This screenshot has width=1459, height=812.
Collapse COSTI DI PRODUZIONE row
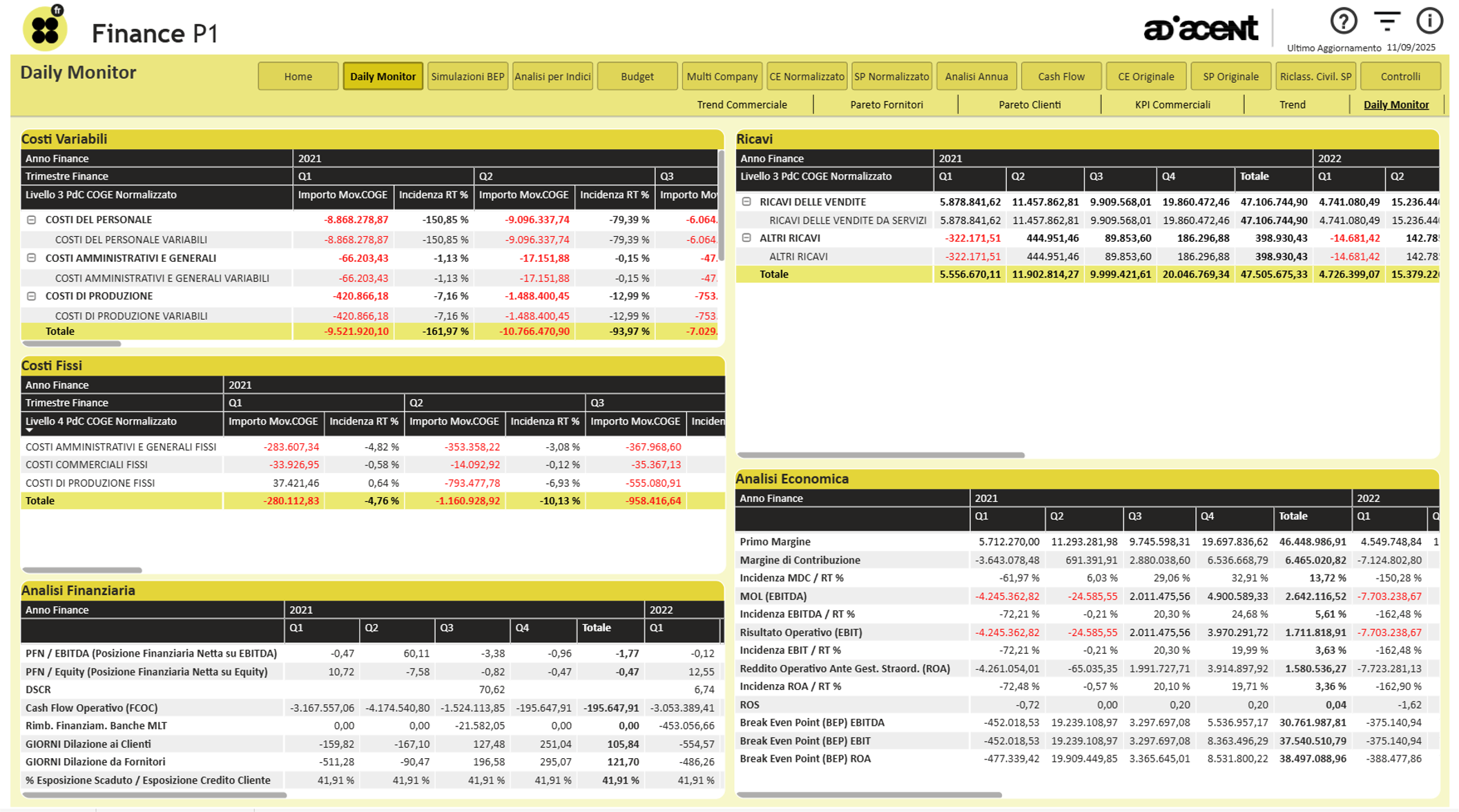coord(32,296)
